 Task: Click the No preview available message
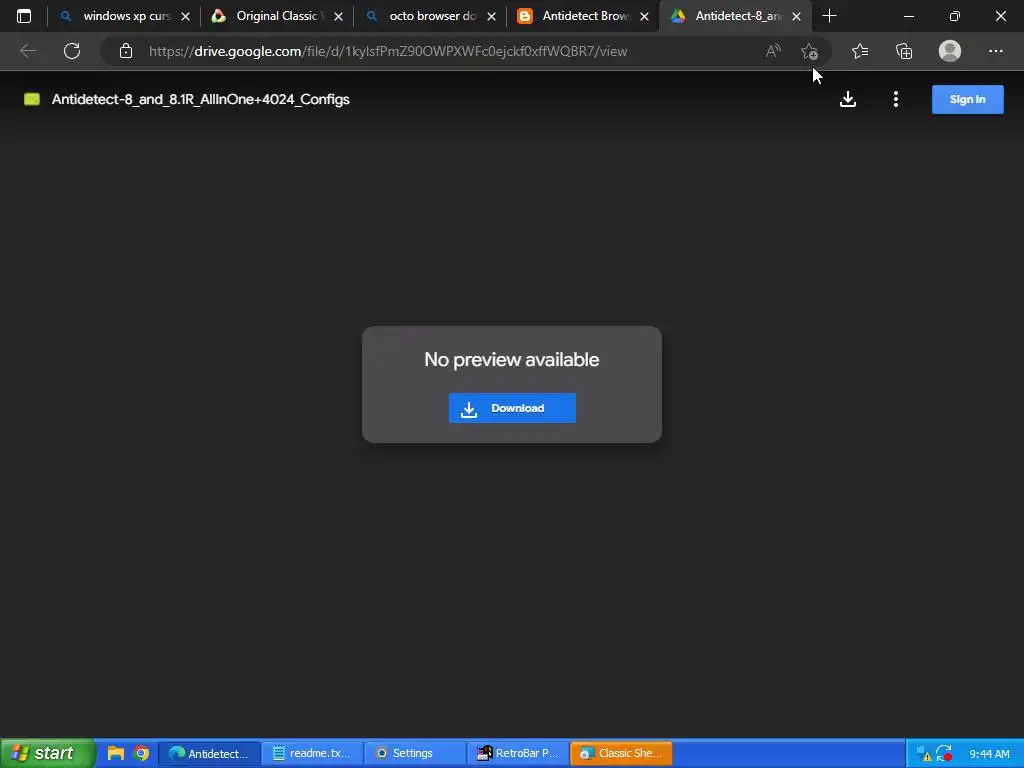tap(511, 360)
